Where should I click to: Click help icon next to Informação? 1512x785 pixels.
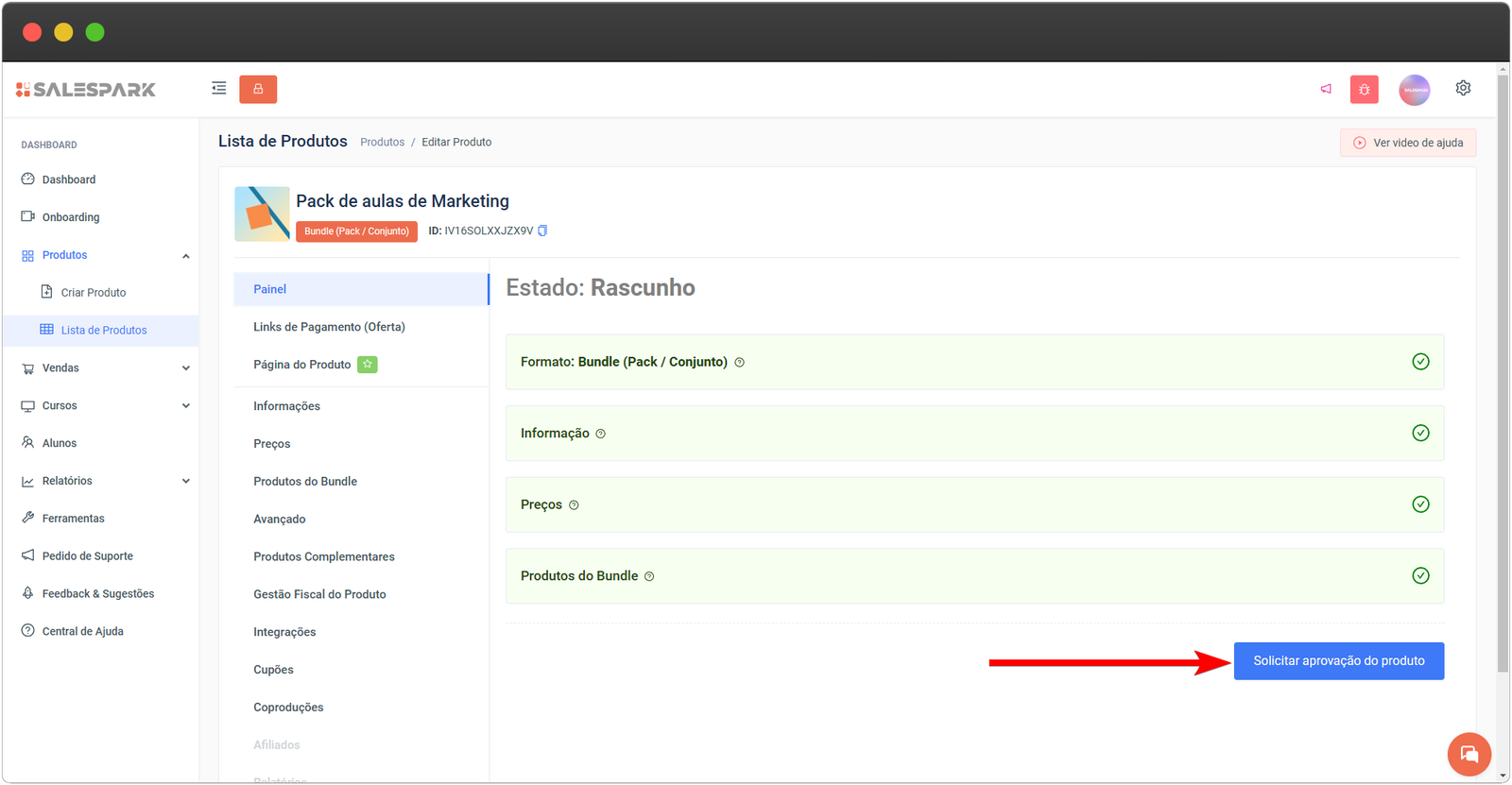pos(601,434)
